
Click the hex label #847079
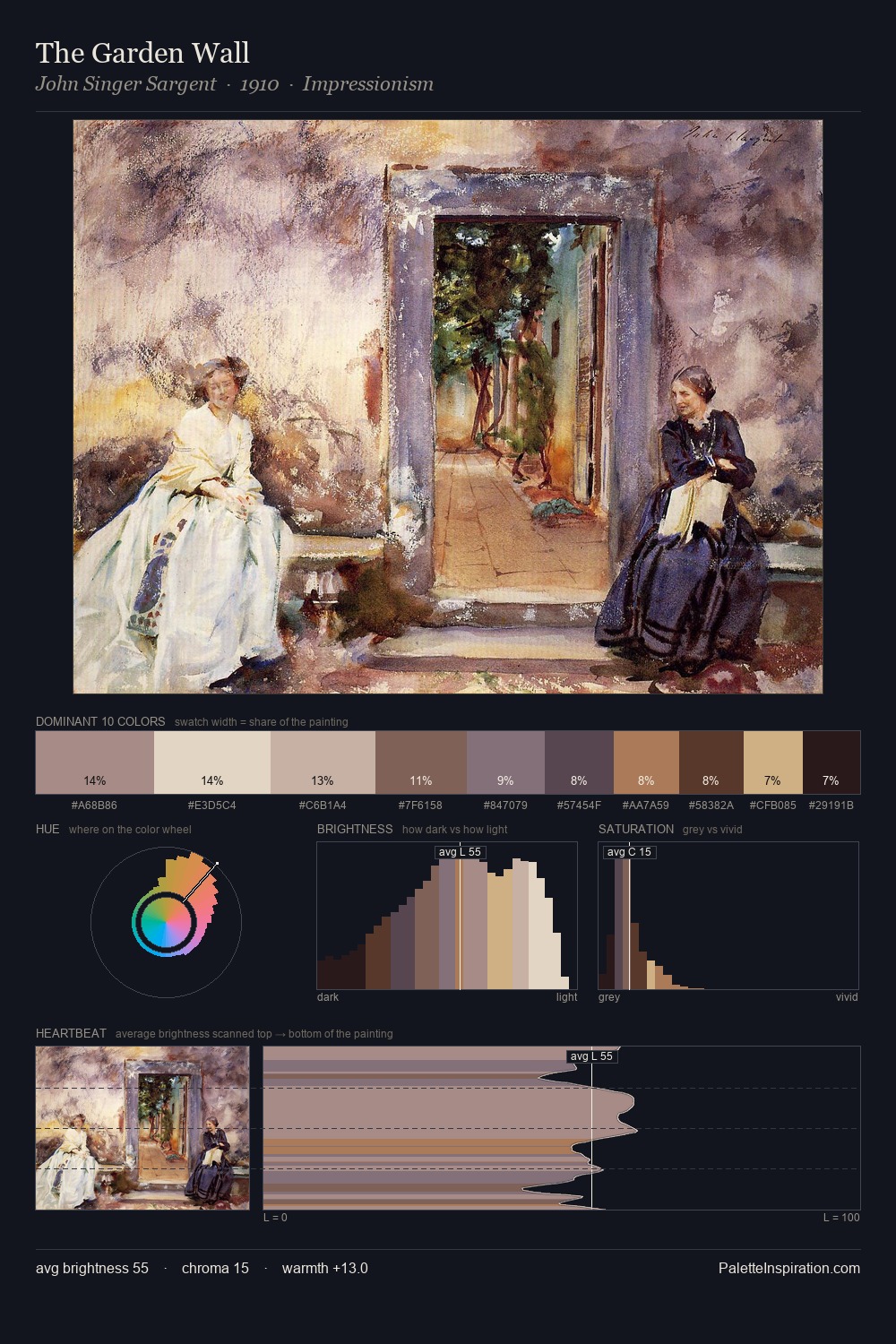click(505, 806)
